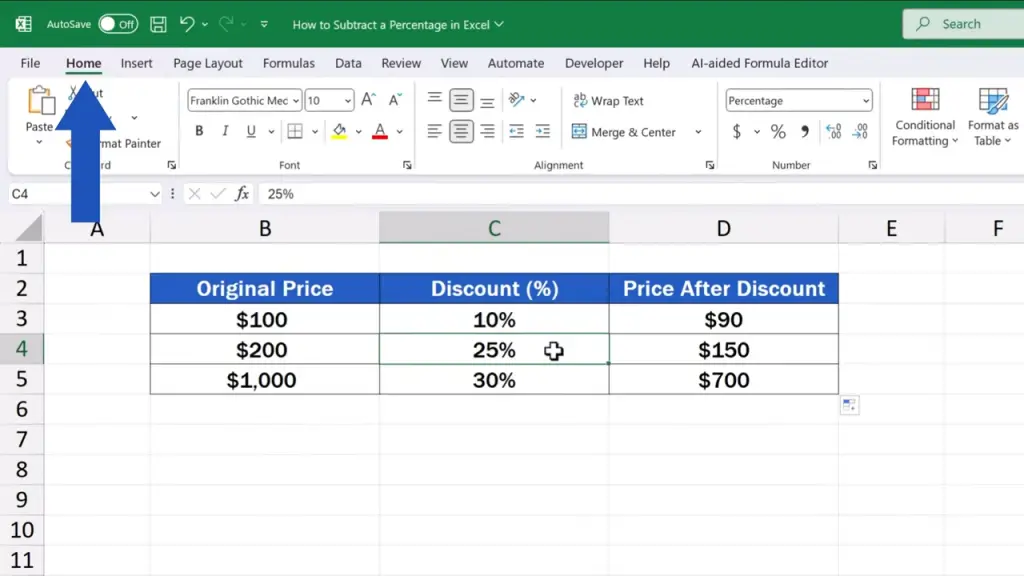Switch to the Formulas tab
Screen dimensions: 1024x576
[289, 63]
